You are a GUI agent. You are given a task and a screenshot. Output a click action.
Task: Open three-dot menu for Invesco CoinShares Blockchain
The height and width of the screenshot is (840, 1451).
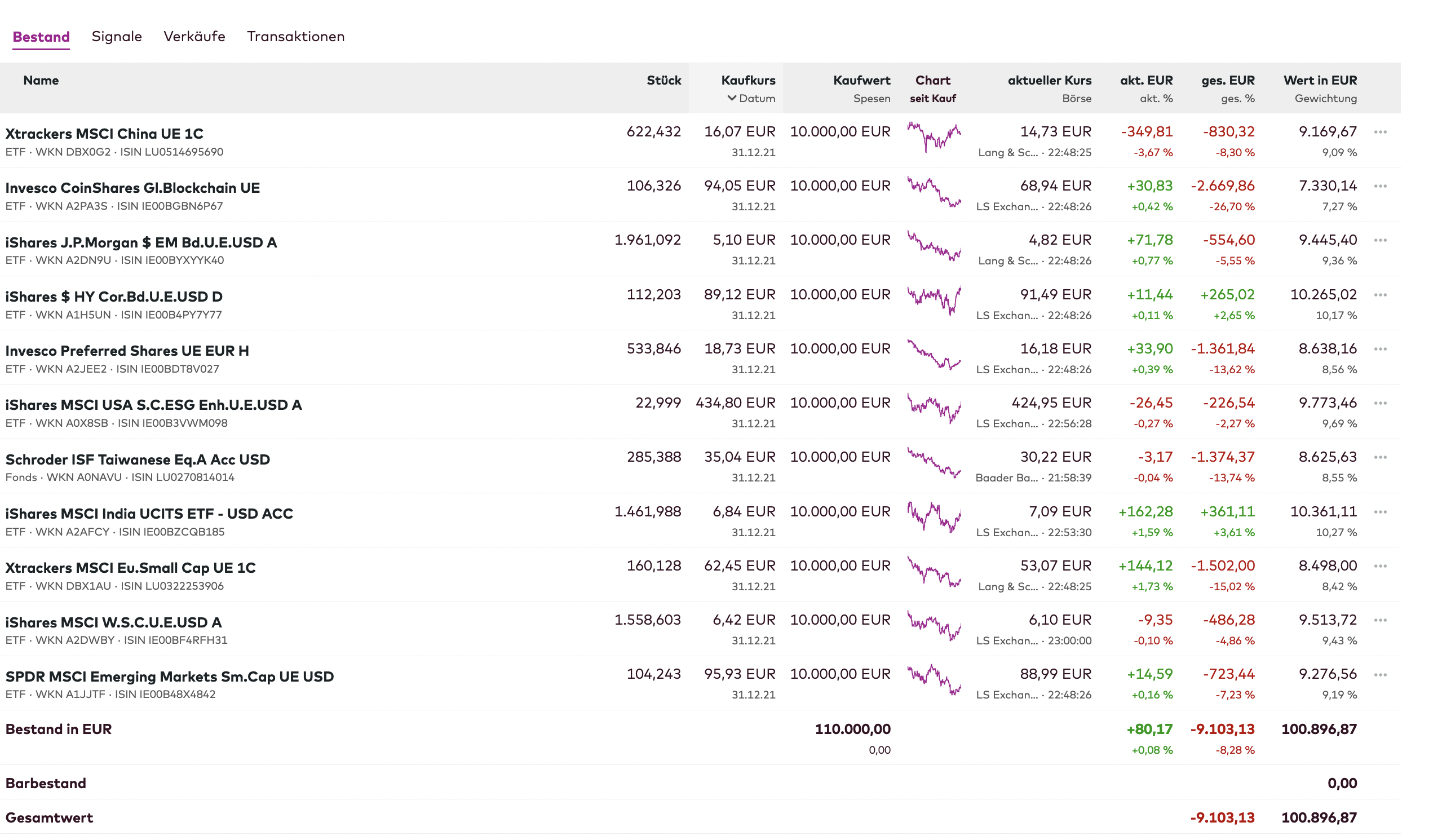(x=1379, y=186)
